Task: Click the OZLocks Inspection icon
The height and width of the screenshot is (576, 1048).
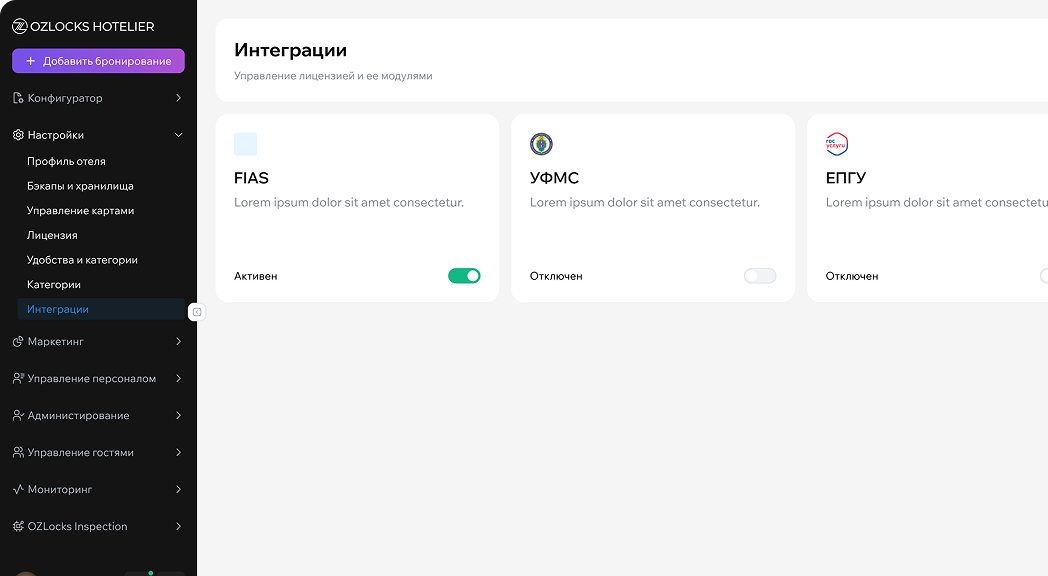Action: click(x=18, y=527)
